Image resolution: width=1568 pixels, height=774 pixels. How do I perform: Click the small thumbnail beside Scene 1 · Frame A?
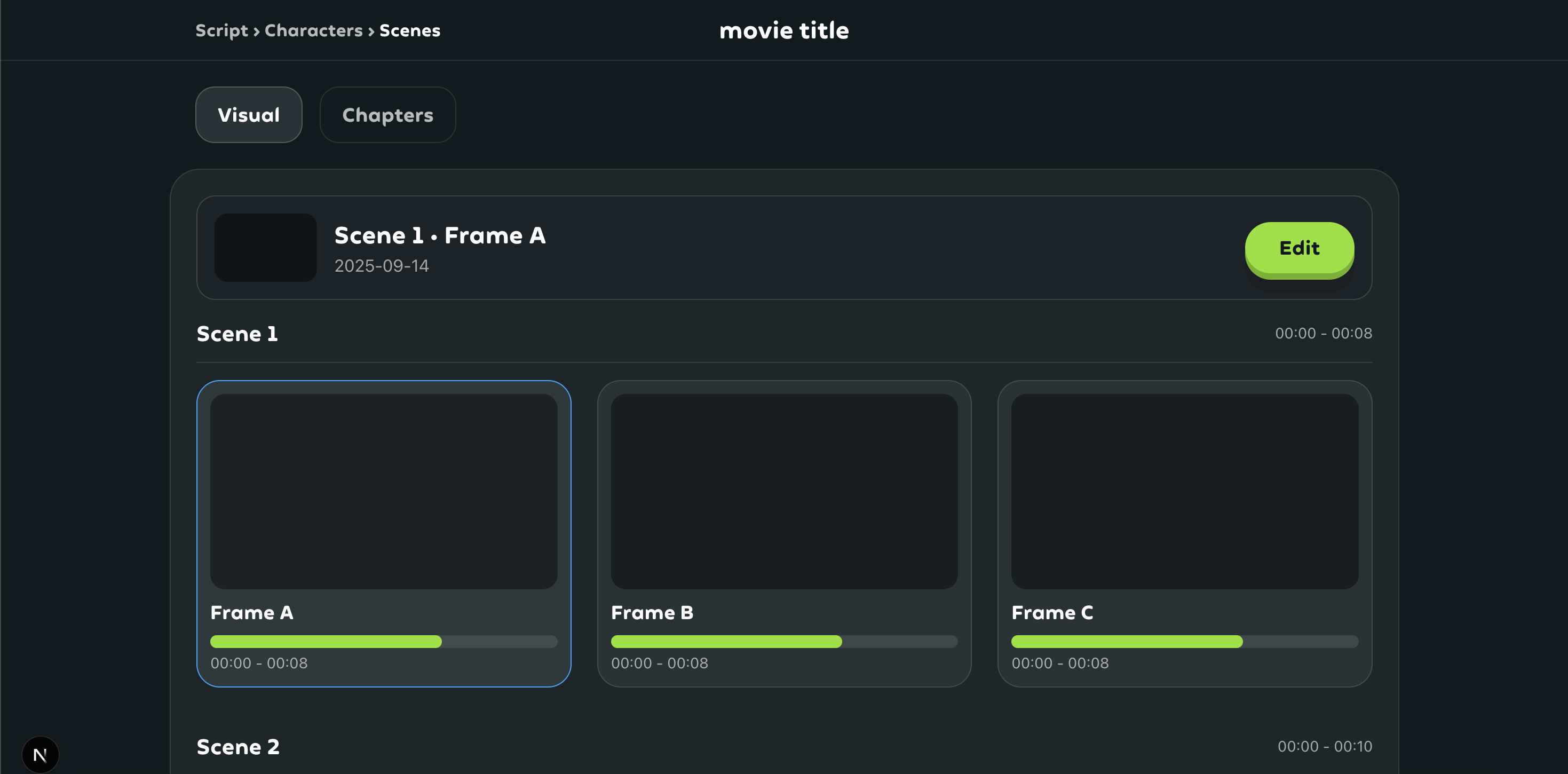[265, 247]
